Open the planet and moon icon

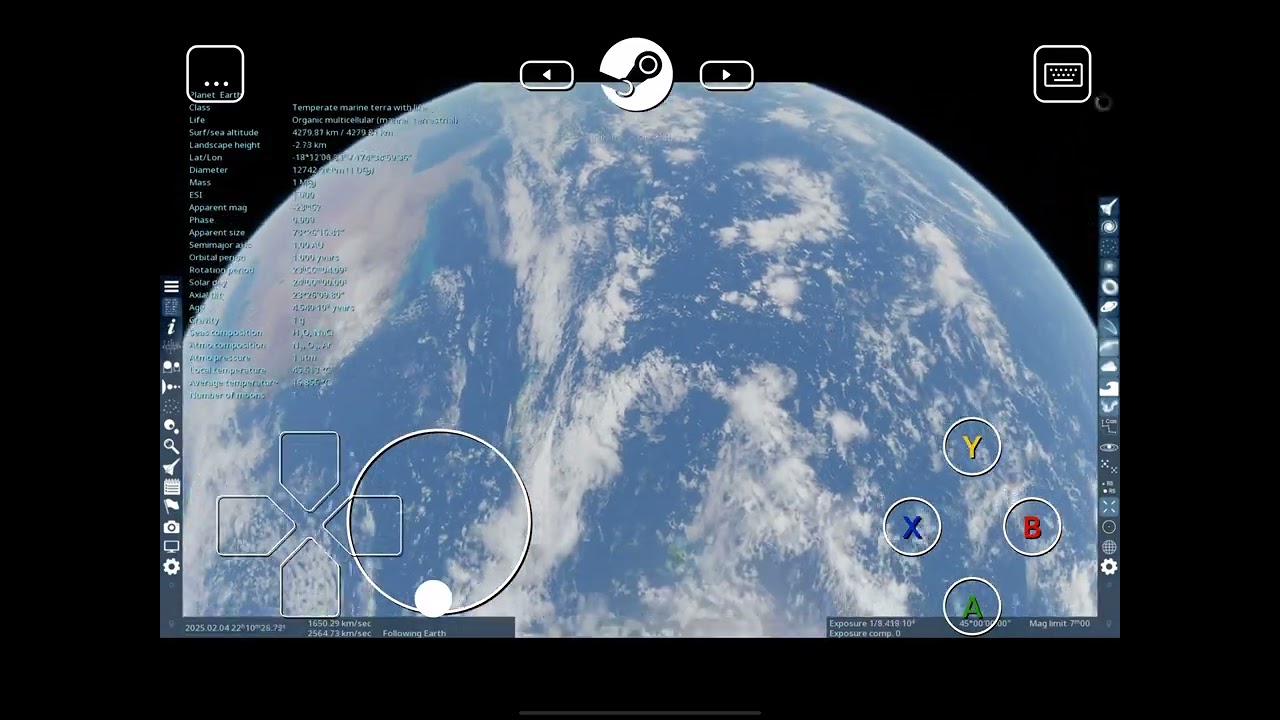coord(171,426)
